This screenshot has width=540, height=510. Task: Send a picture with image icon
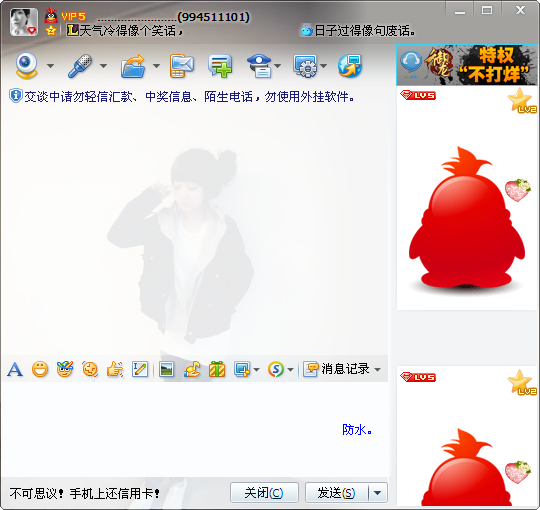pos(167,369)
